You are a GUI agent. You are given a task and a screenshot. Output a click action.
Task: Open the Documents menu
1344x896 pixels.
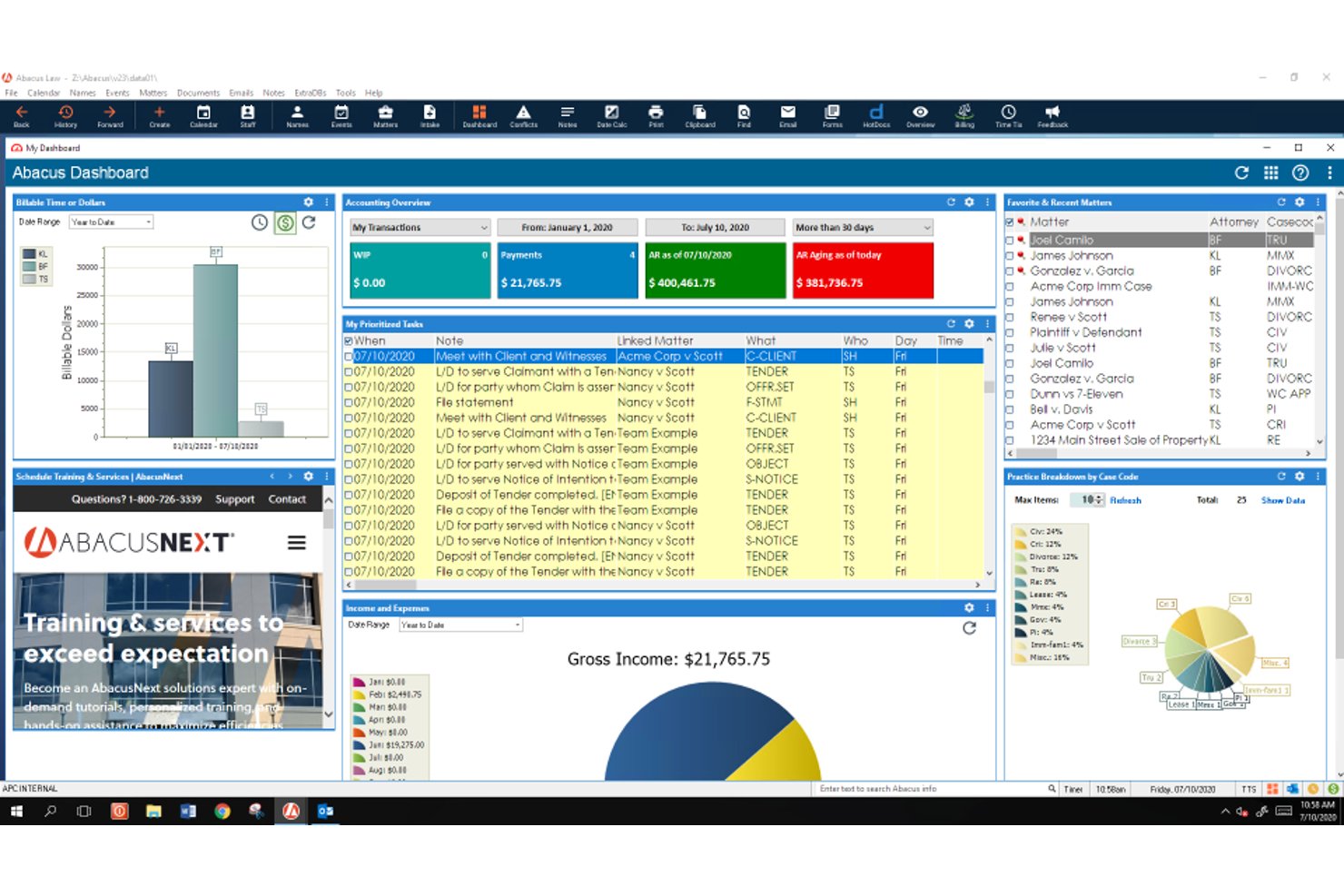[198, 93]
